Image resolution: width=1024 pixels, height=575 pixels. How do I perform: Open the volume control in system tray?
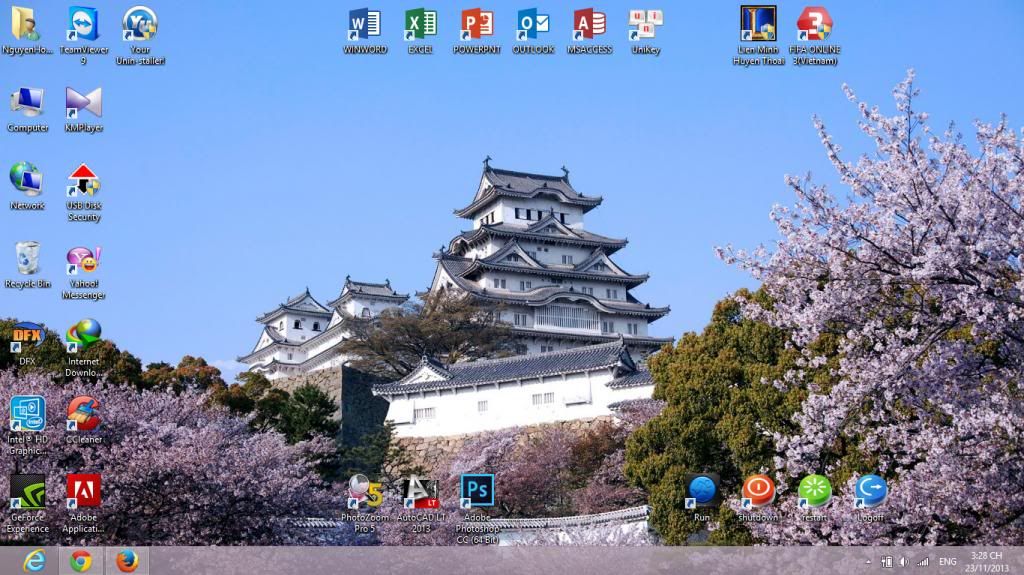coord(904,562)
